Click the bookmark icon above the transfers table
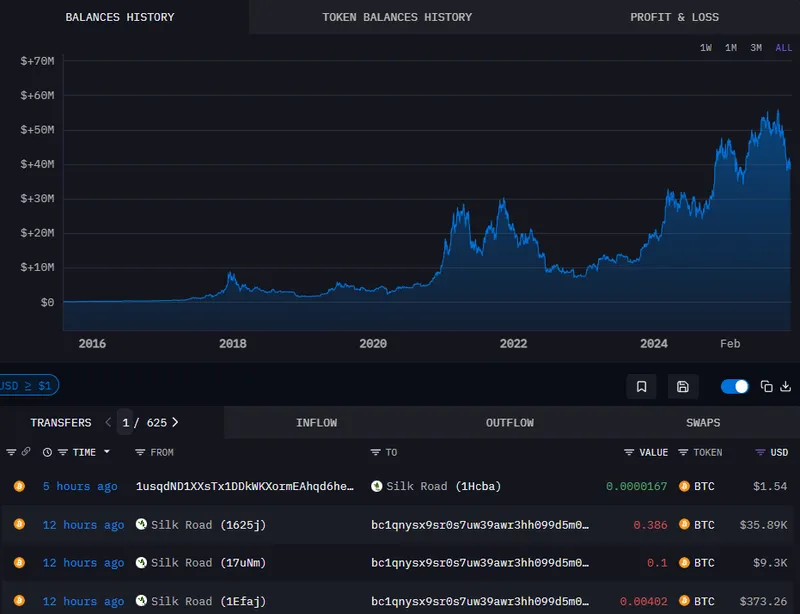This screenshot has height=614, width=800. coord(641,386)
